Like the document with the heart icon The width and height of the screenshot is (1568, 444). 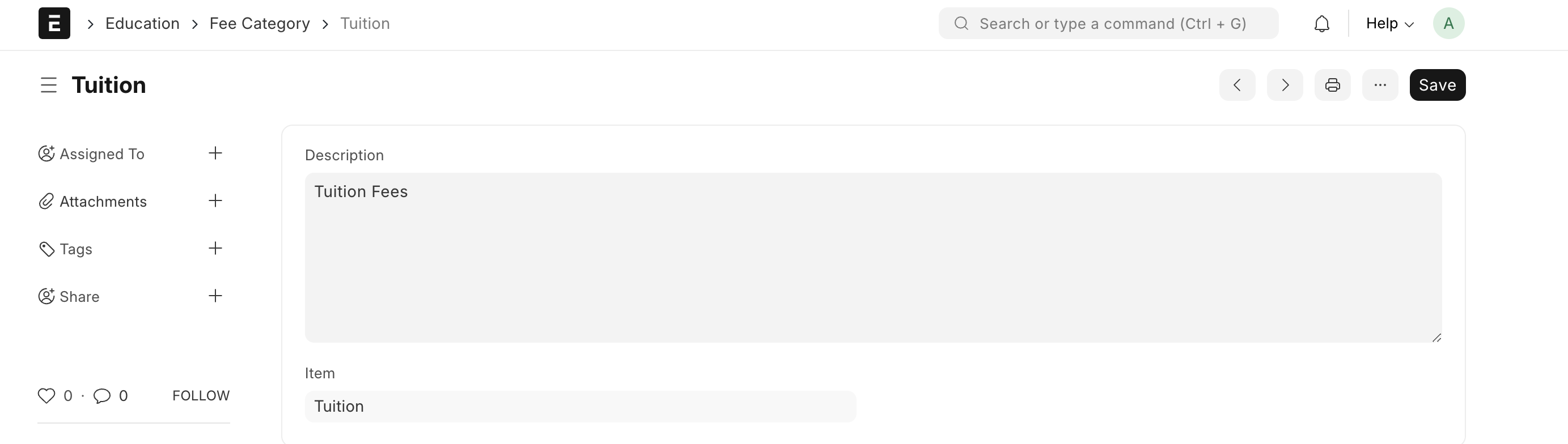tap(47, 396)
